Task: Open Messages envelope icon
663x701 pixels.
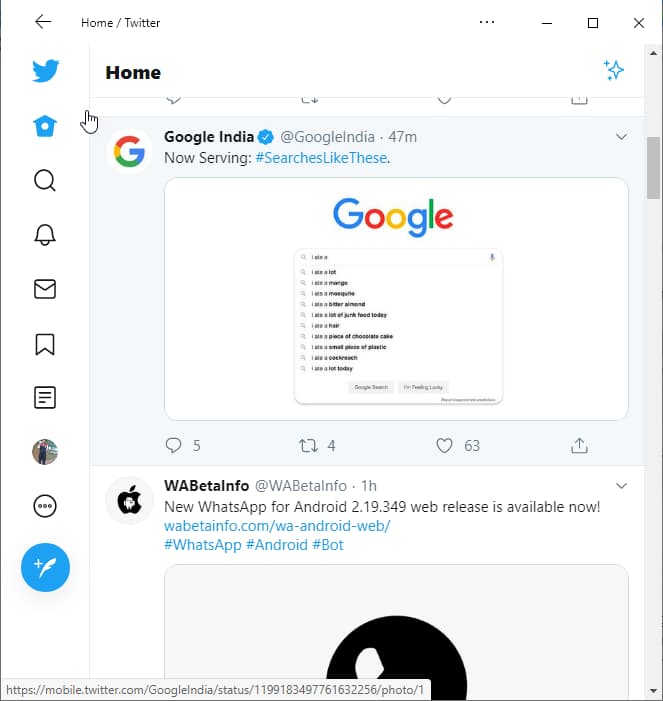Action: tap(45, 289)
